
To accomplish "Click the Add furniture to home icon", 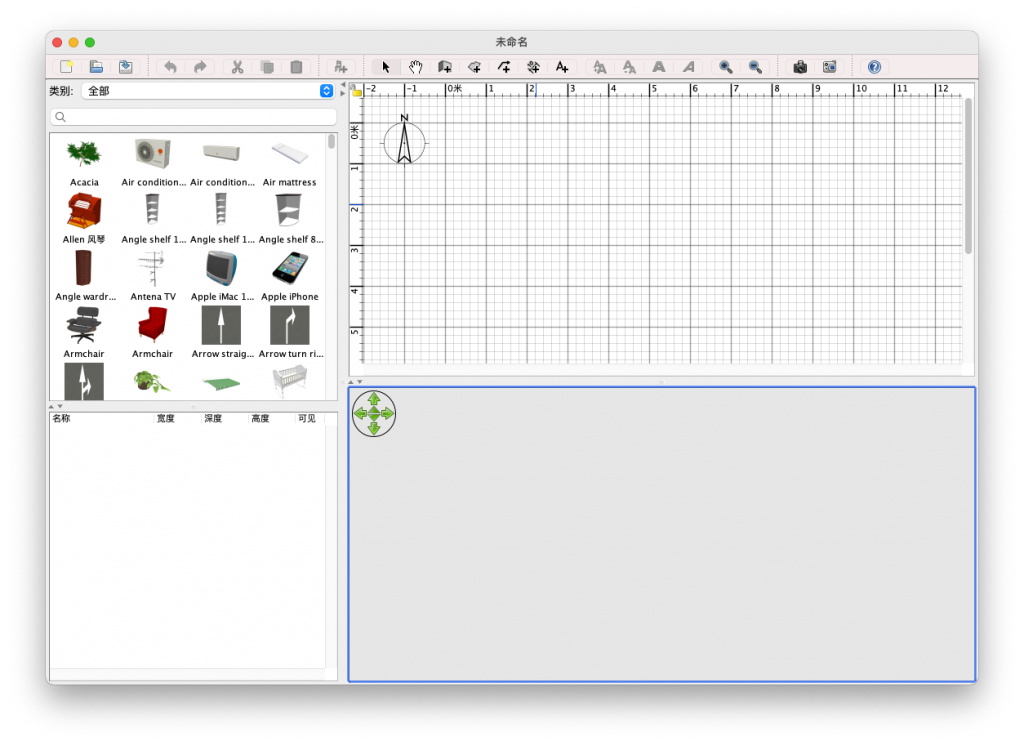I will 340,67.
